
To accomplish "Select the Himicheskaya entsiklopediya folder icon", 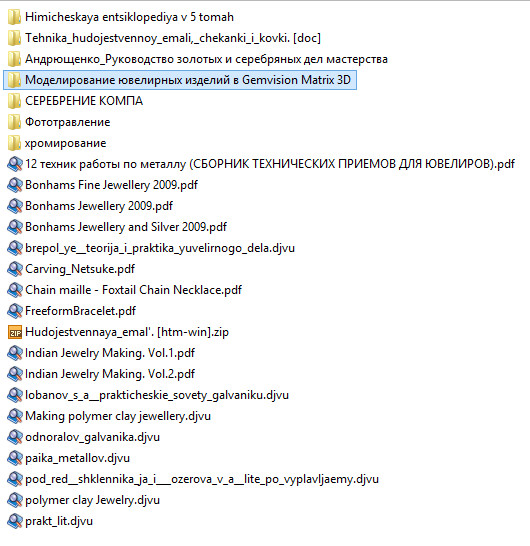I will (14, 17).
